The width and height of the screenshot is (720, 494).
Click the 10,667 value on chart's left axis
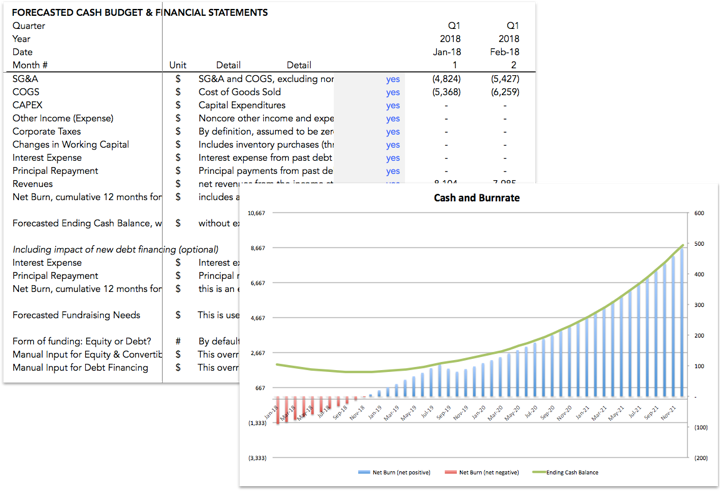[x=255, y=214]
